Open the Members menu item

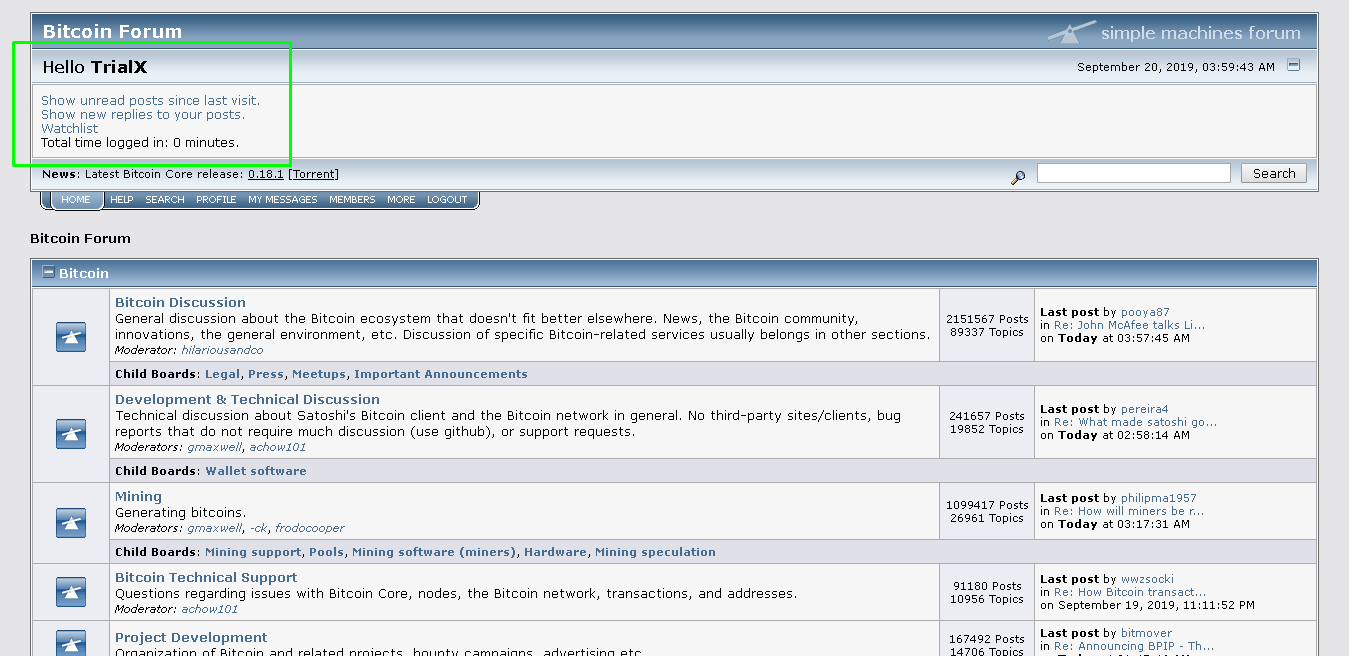(x=352, y=200)
